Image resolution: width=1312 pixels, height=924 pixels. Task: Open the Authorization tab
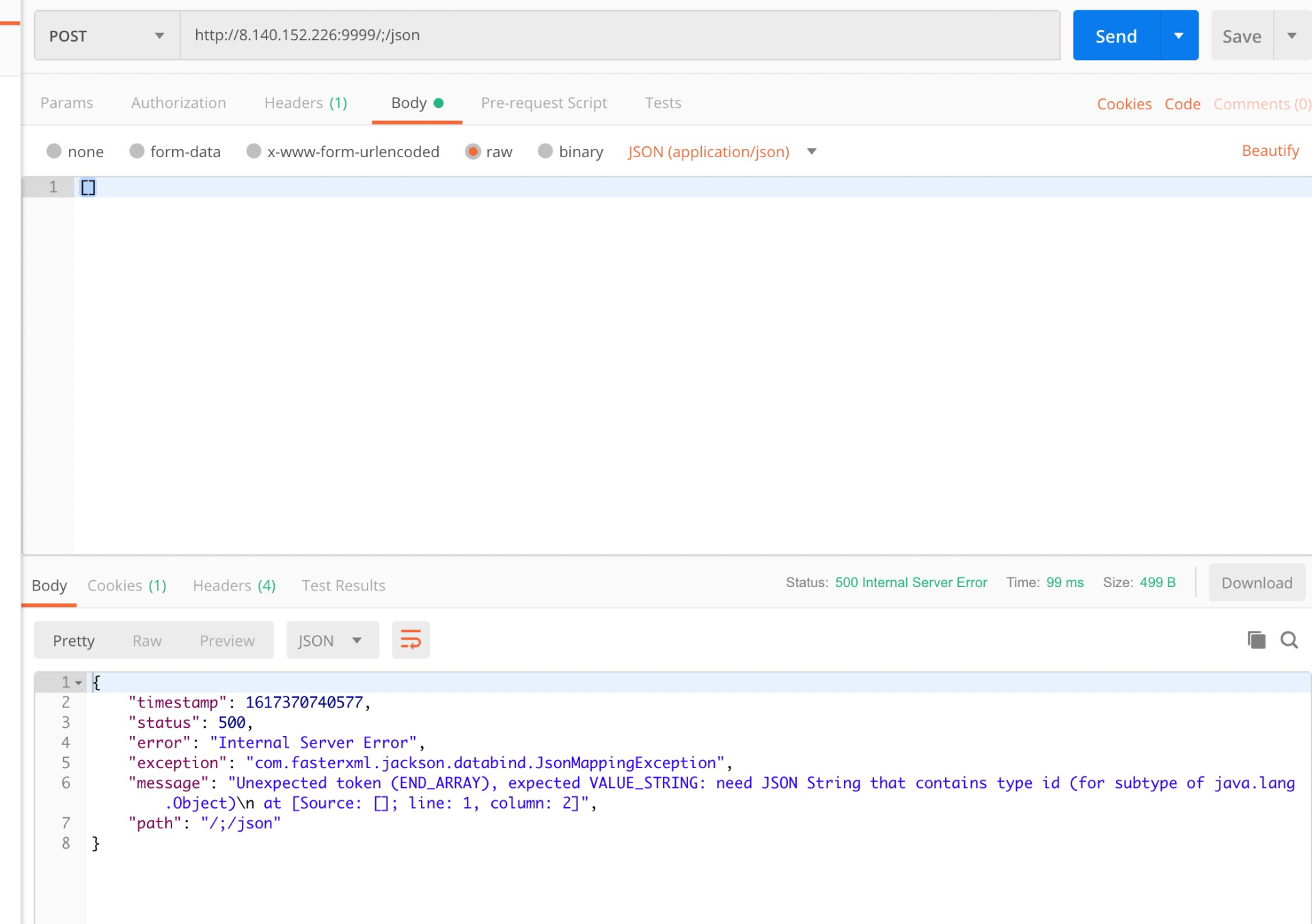(178, 101)
